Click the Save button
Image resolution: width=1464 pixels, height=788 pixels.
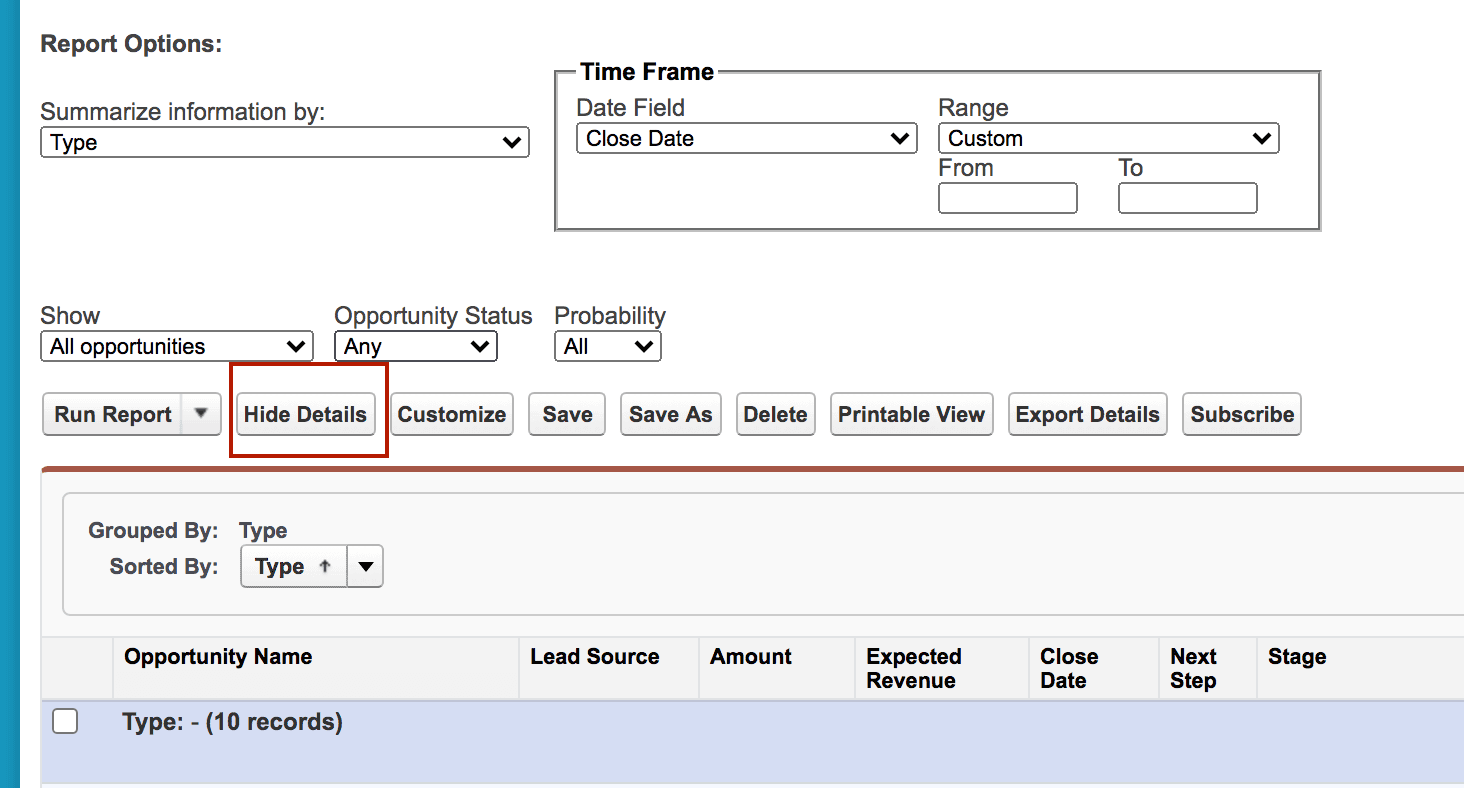(x=567, y=414)
